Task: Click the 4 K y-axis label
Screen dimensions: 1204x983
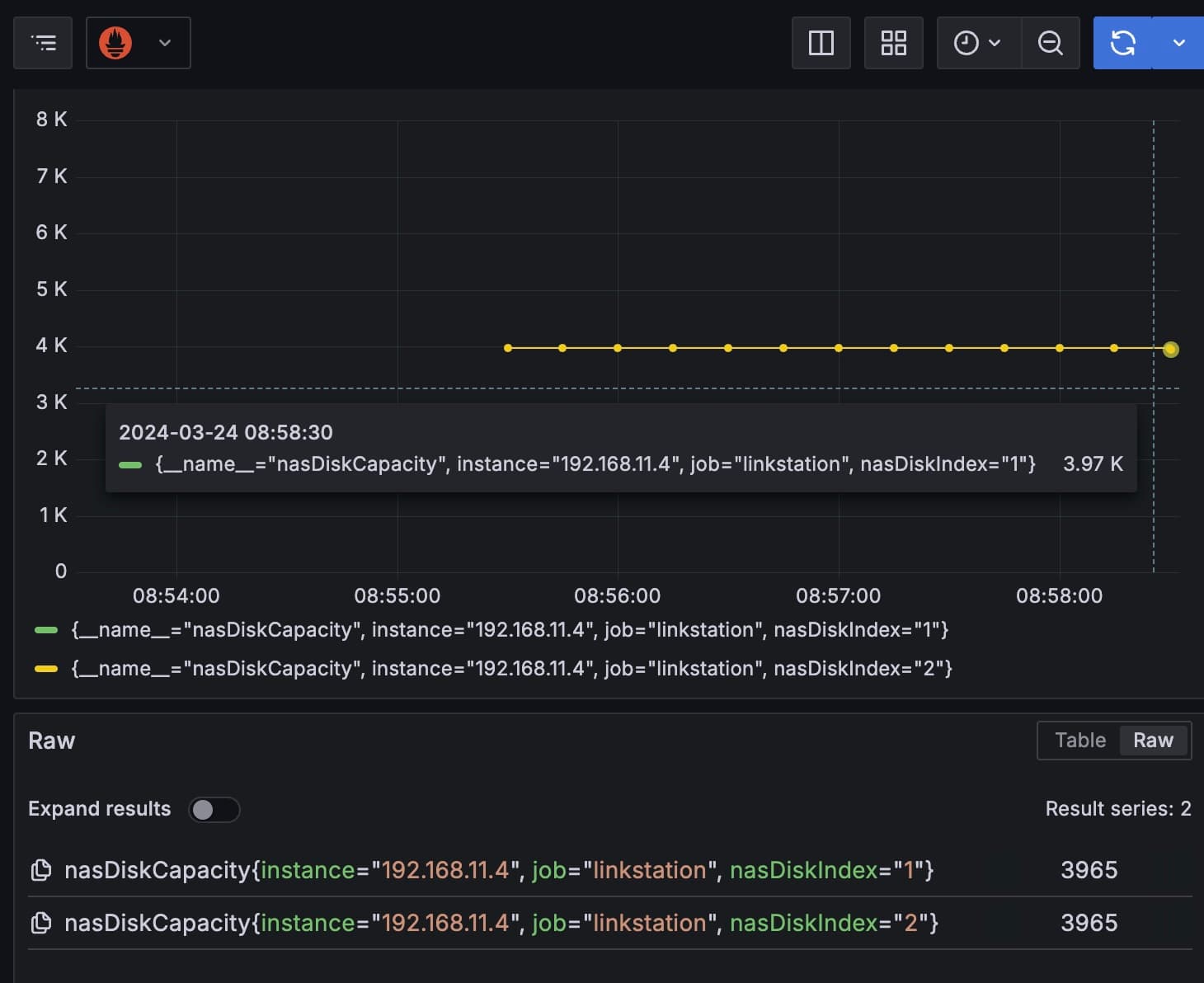Action: [x=51, y=346]
